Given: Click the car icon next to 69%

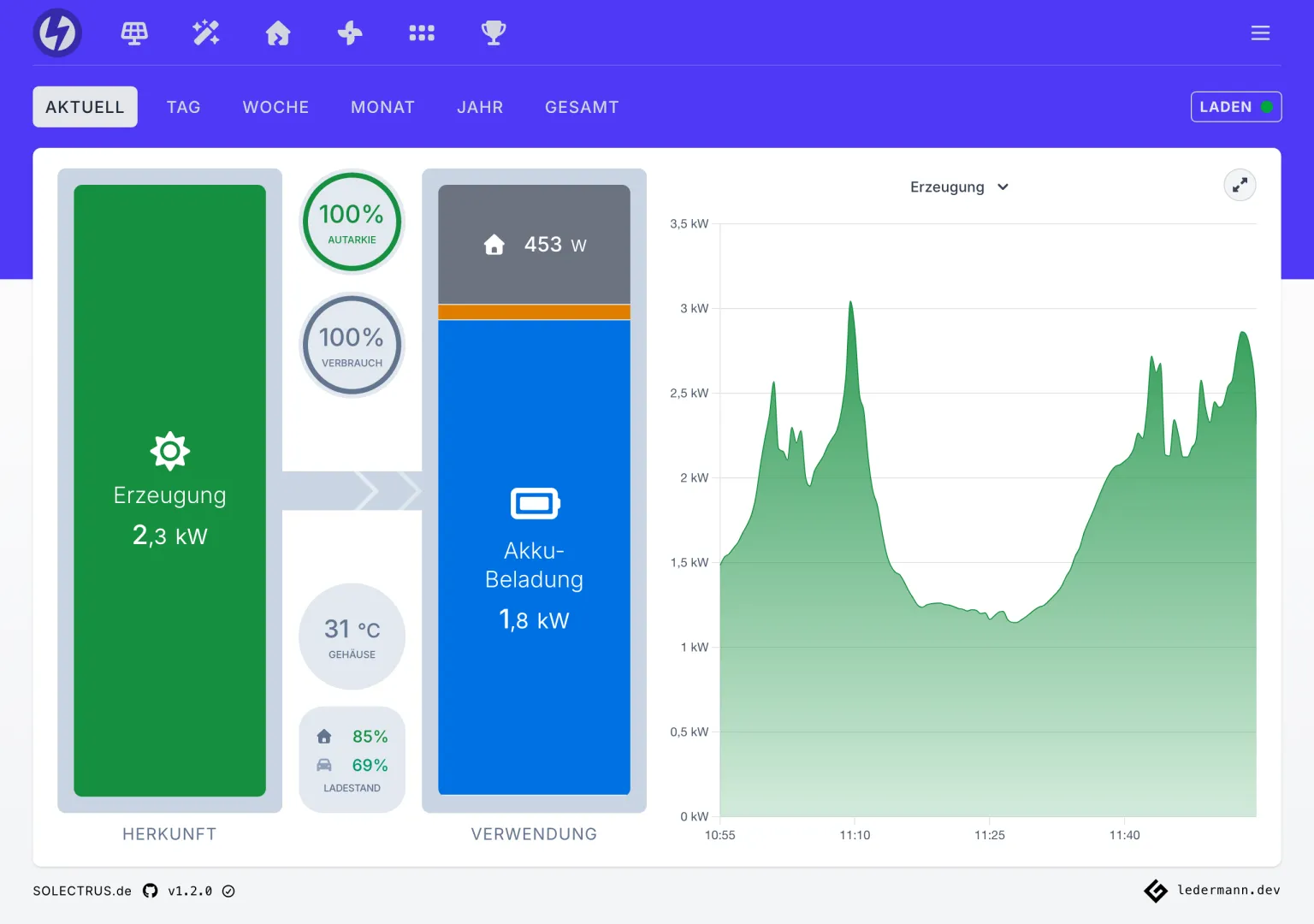Looking at the screenshot, I should pyautogui.click(x=324, y=765).
